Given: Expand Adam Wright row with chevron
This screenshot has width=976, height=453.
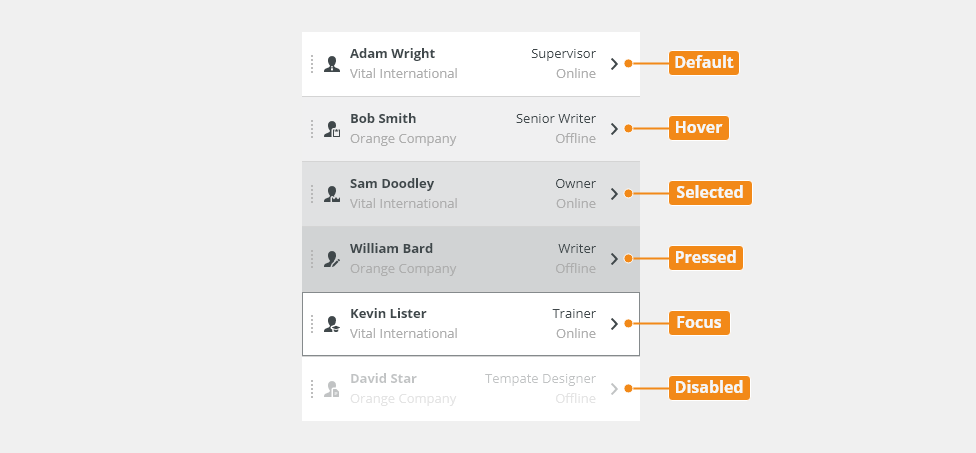Looking at the screenshot, I should point(614,63).
